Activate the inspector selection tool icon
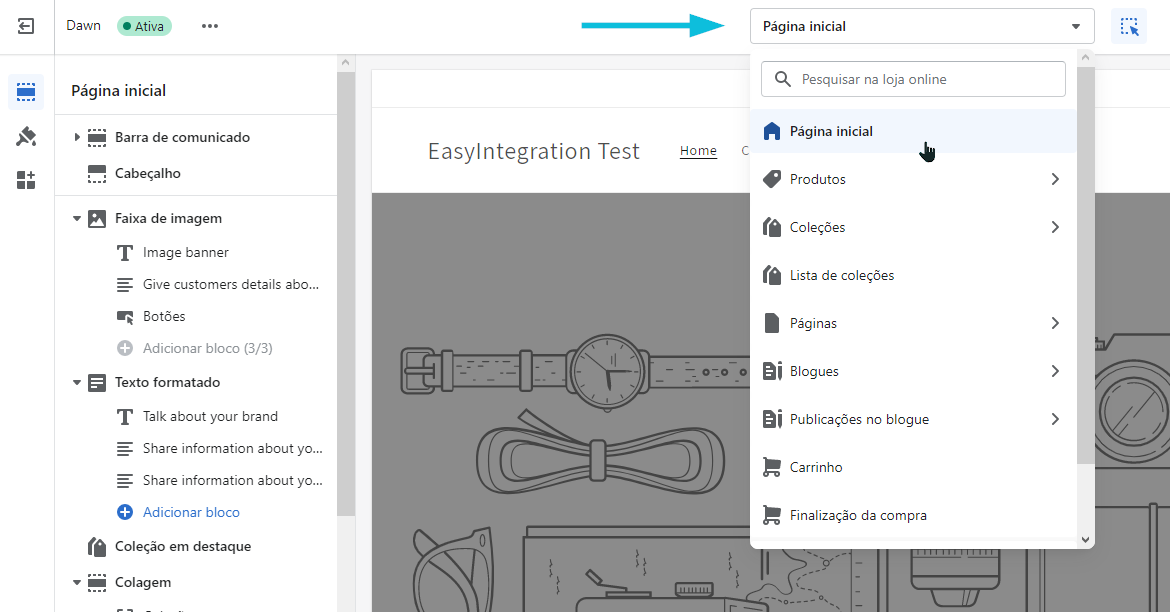 [x=1130, y=27]
